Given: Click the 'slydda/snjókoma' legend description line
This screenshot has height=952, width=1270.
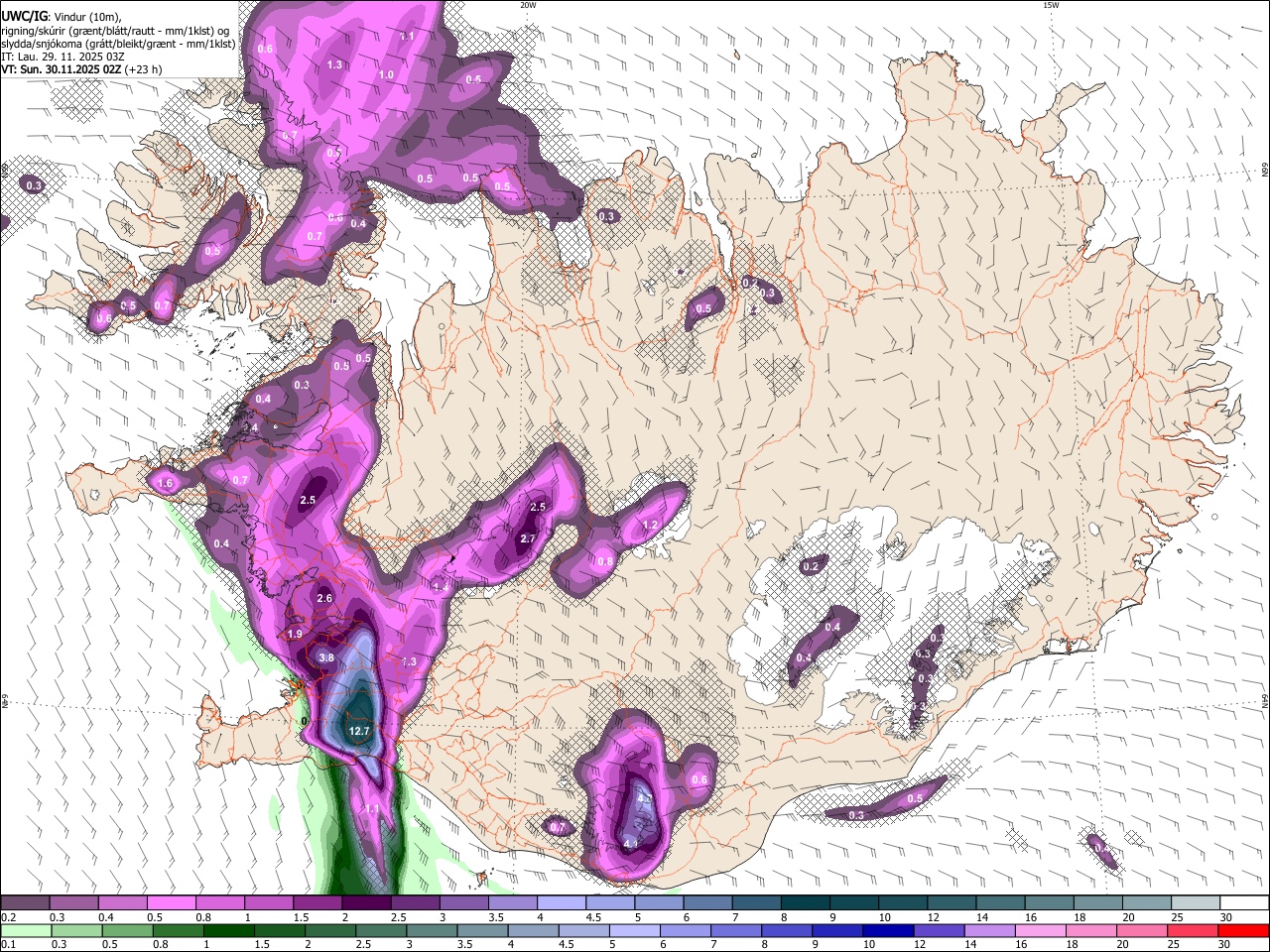Looking at the screenshot, I should pos(118,44).
